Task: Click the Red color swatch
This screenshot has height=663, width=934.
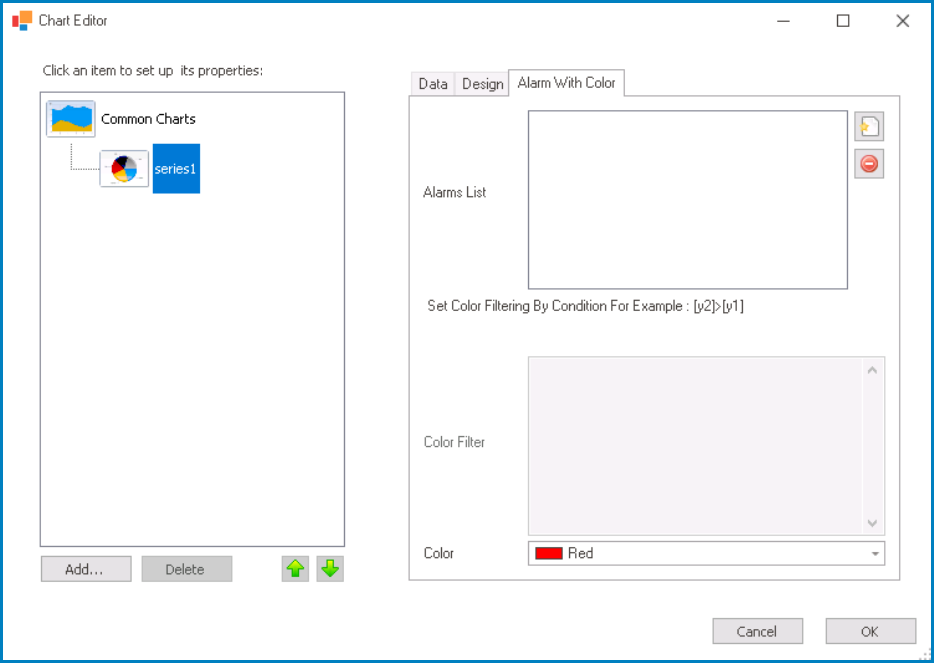Action: (x=549, y=553)
